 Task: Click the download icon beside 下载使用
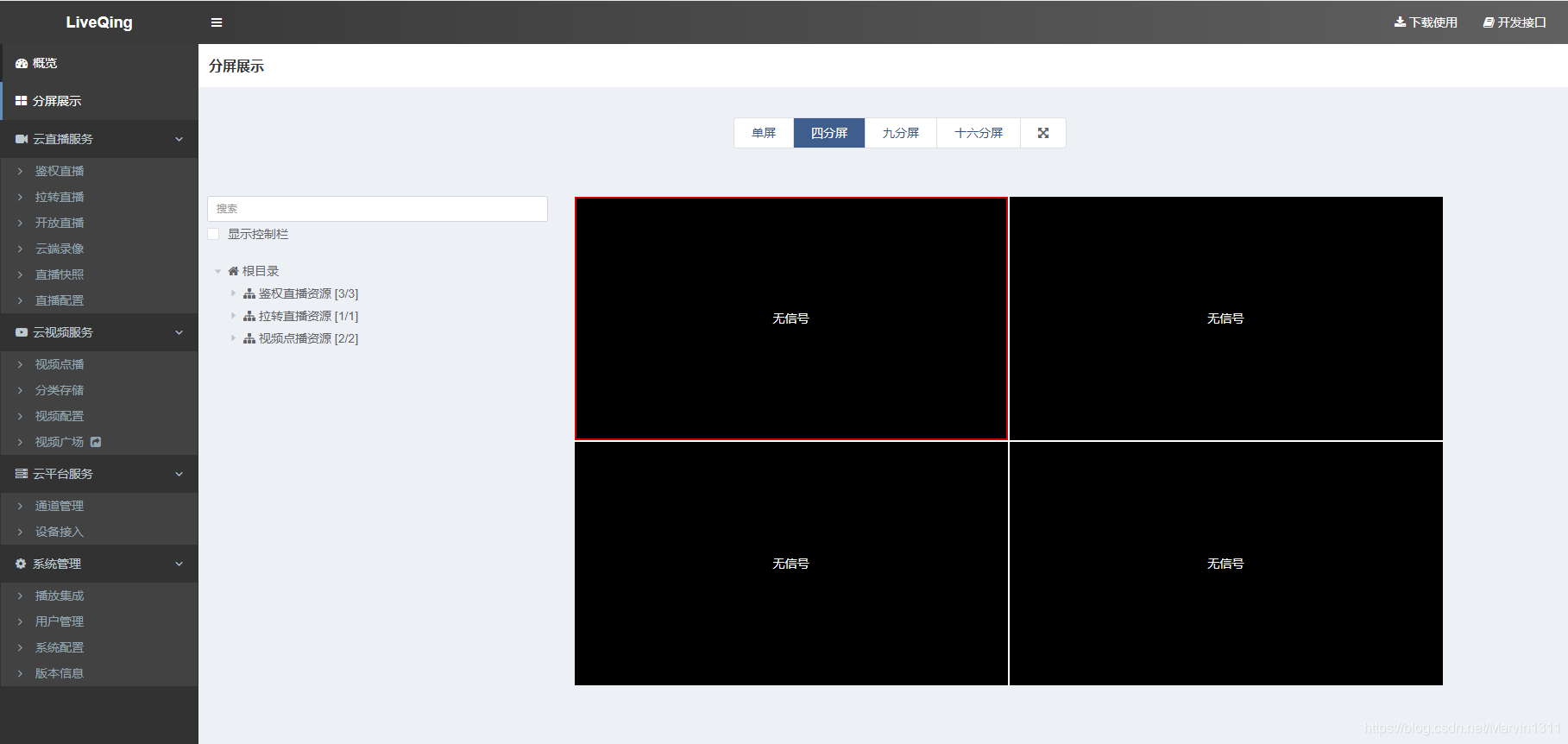(1400, 22)
